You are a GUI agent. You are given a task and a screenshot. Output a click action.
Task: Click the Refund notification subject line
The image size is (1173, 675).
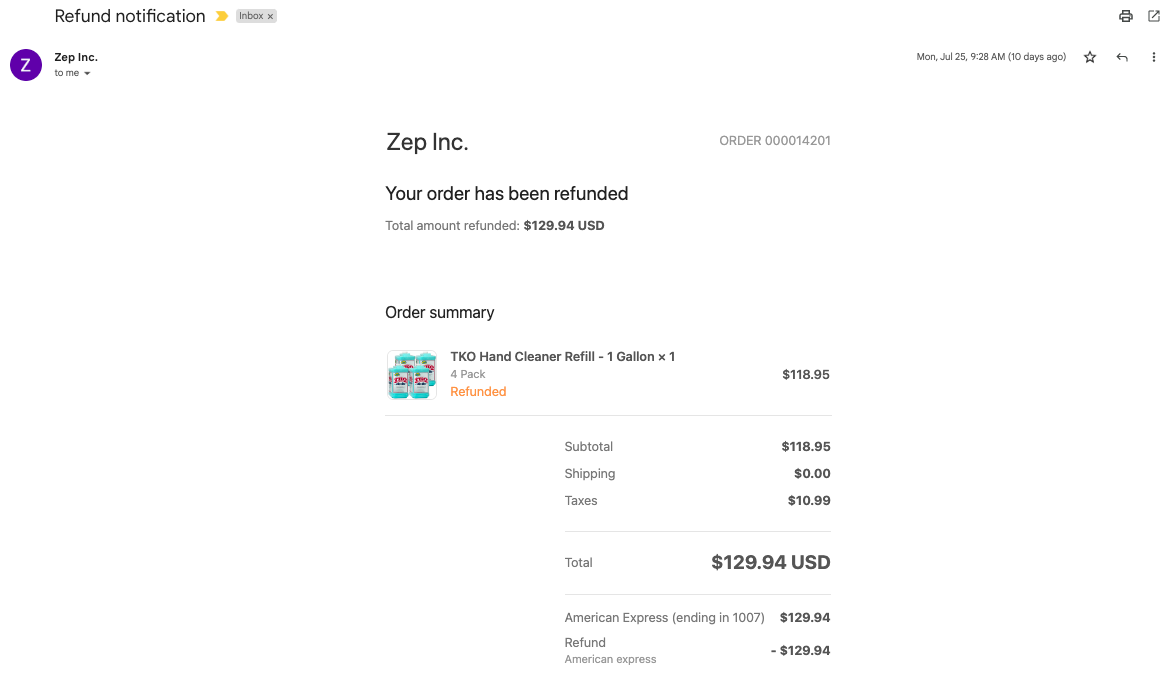[129, 16]
